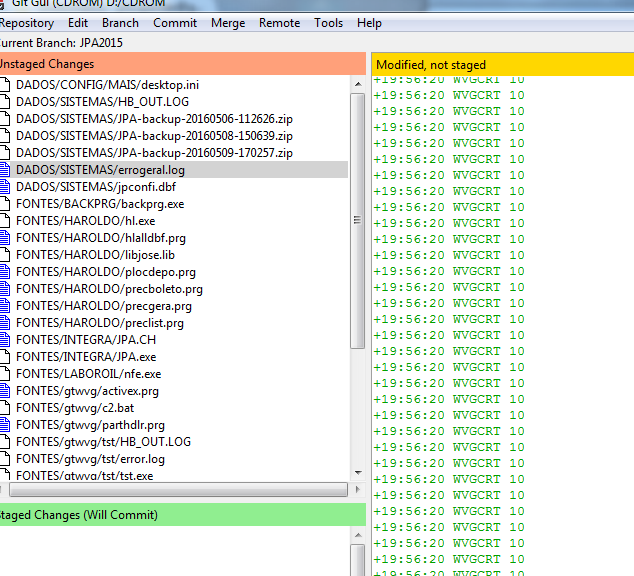Viewport: 634px width, 576px height.
Task: Select FONTES/gtwvg/c2.bat file name
Action: click(75, 408)
